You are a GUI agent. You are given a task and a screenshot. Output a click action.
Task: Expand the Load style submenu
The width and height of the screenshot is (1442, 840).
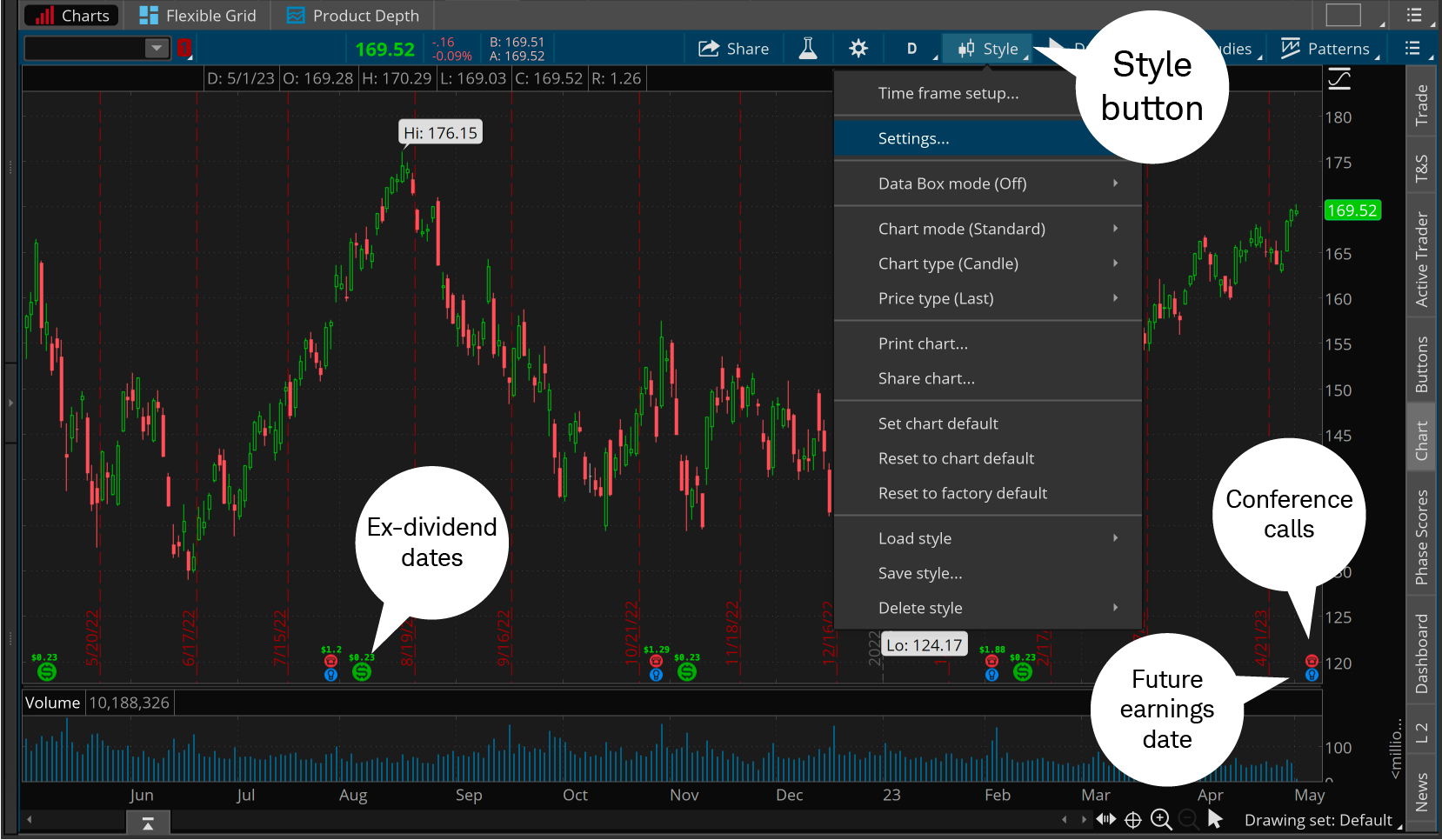point(988,538)
